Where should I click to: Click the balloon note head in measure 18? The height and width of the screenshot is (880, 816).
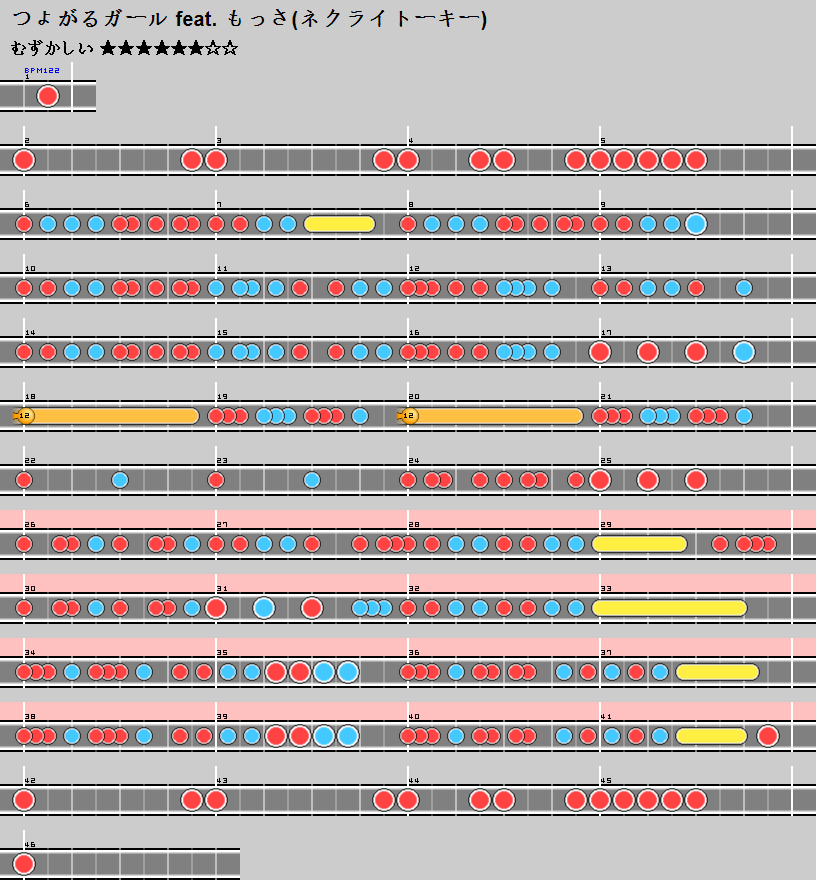point(24,416)
